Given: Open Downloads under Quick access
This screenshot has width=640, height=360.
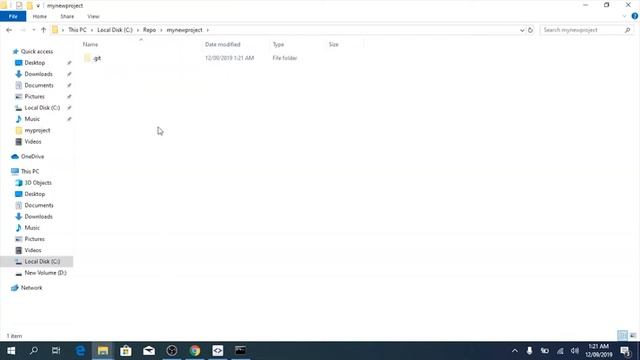Looking at the screenshot, I should tap(38, 74).
